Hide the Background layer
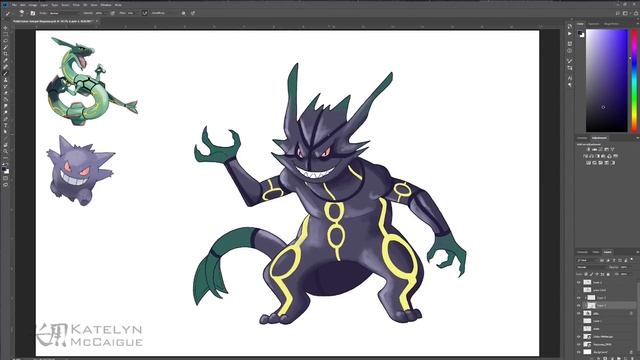640x360 pixels. (x=579, y=352)
